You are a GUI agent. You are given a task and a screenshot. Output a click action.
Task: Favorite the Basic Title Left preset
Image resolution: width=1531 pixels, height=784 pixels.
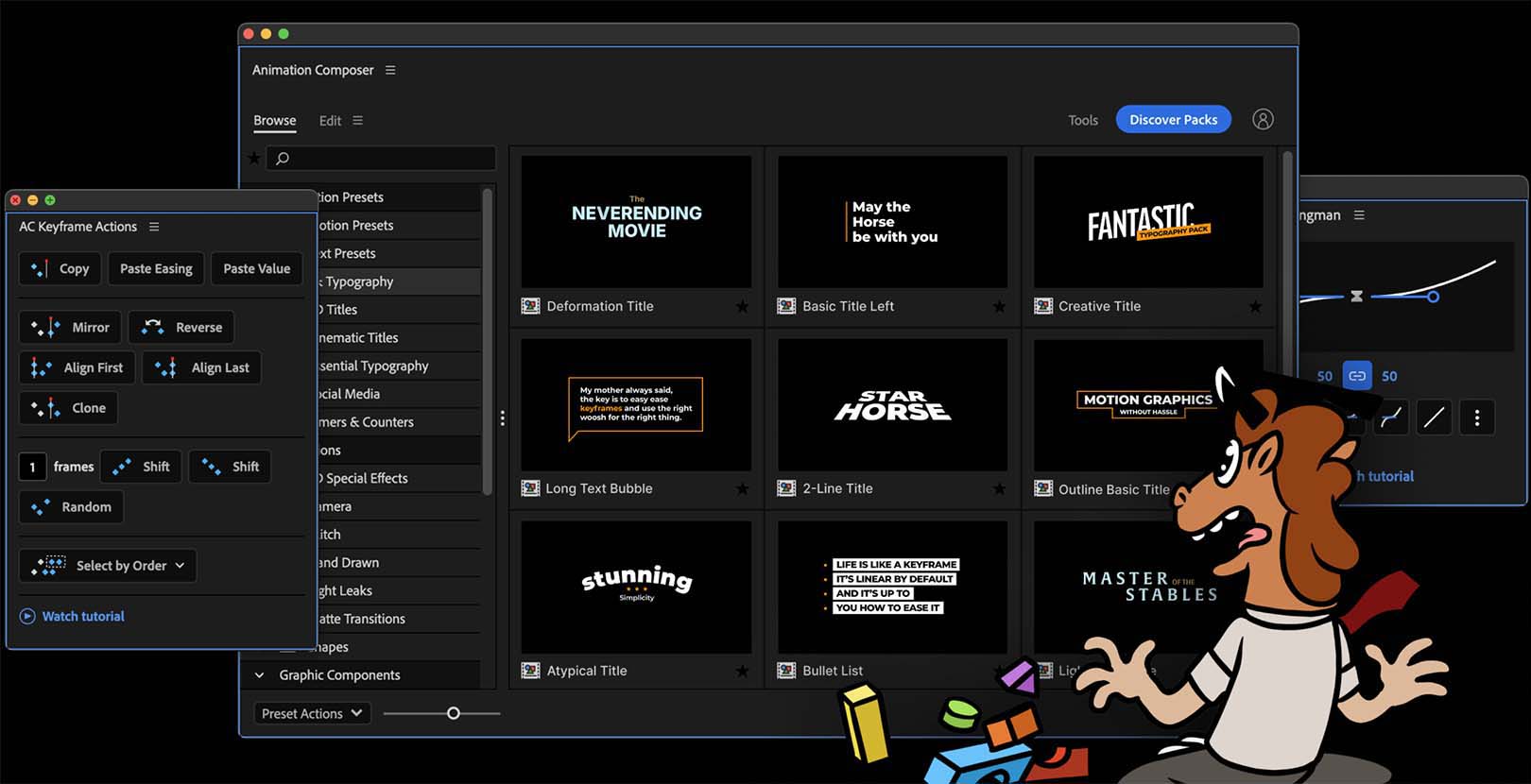(999, 306)
